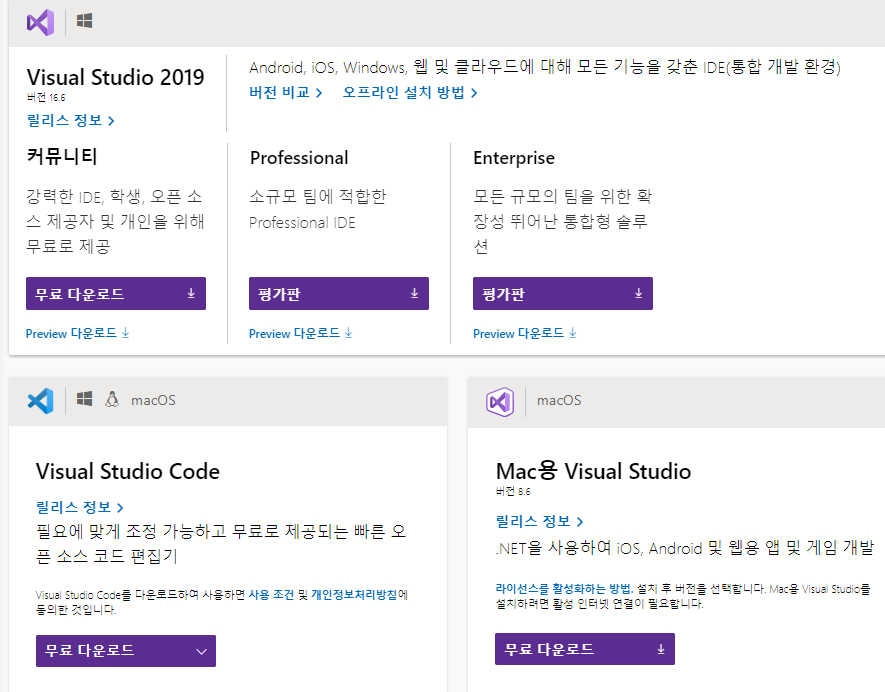The width and height of the screenshot is (885, 692).
Task: Click download arrow icon on Enterprise 평가판 button
Action: (638, 293)
